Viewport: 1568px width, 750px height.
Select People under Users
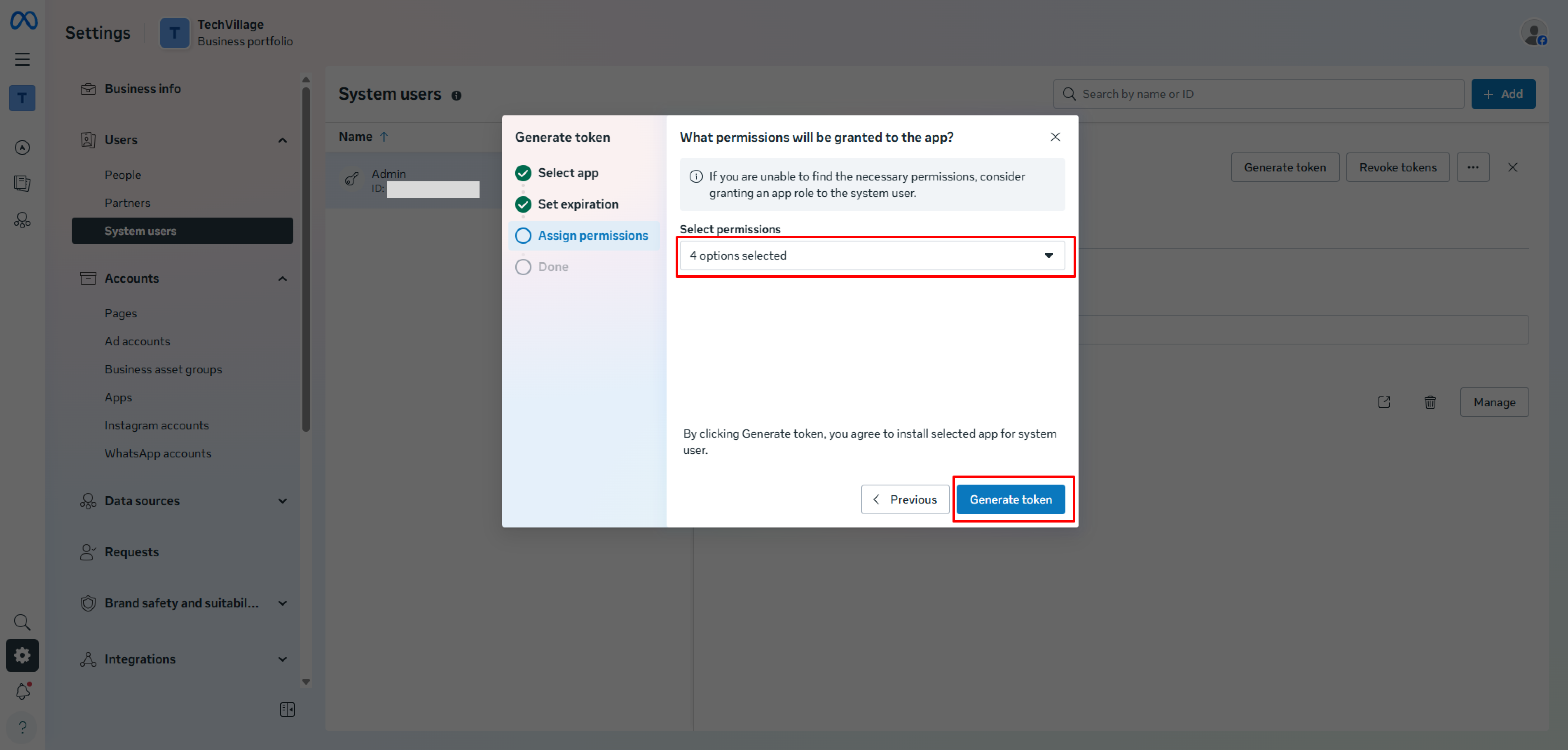tap(123, 174)
